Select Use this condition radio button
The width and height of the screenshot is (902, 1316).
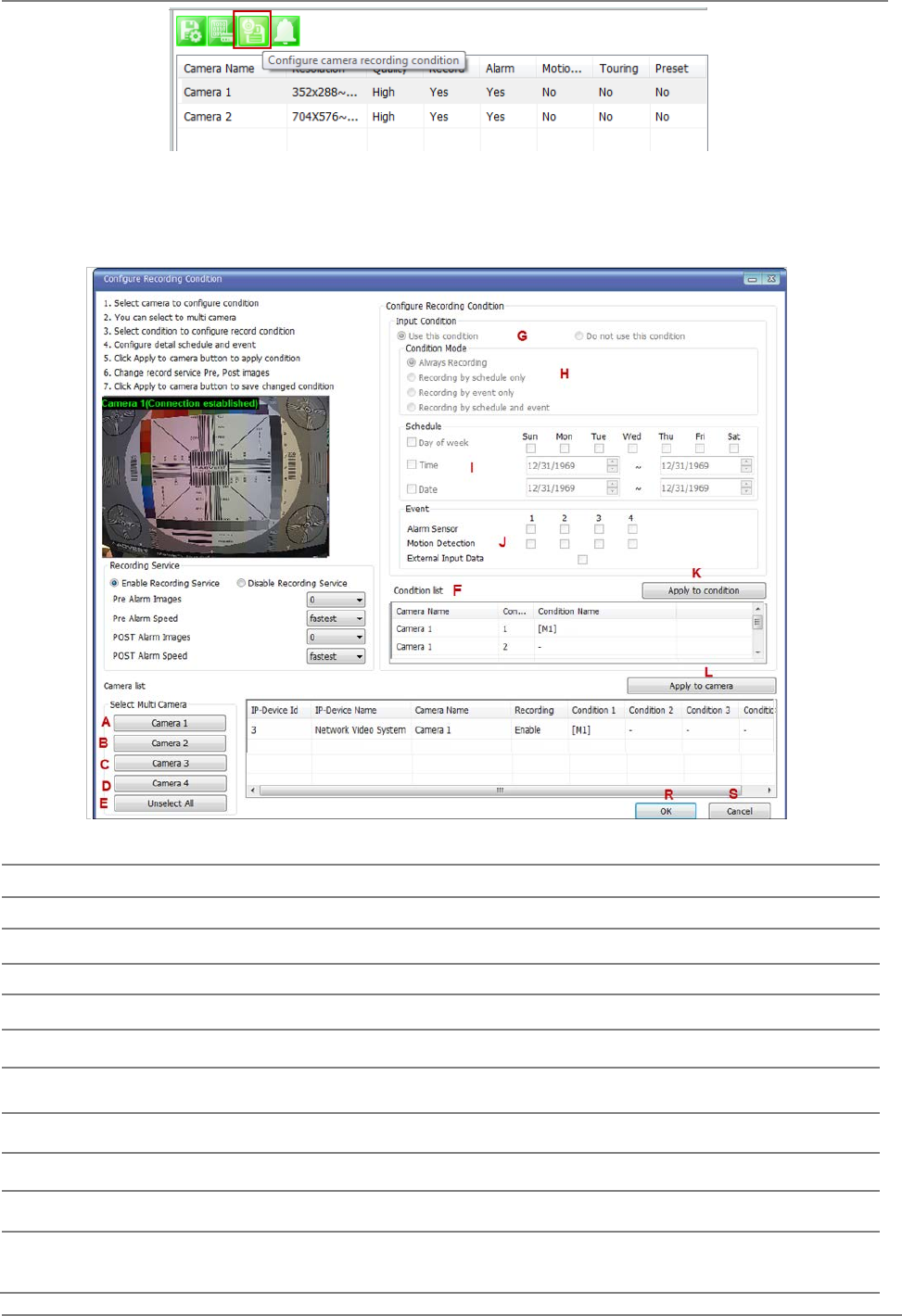click(x=401, y=336)
